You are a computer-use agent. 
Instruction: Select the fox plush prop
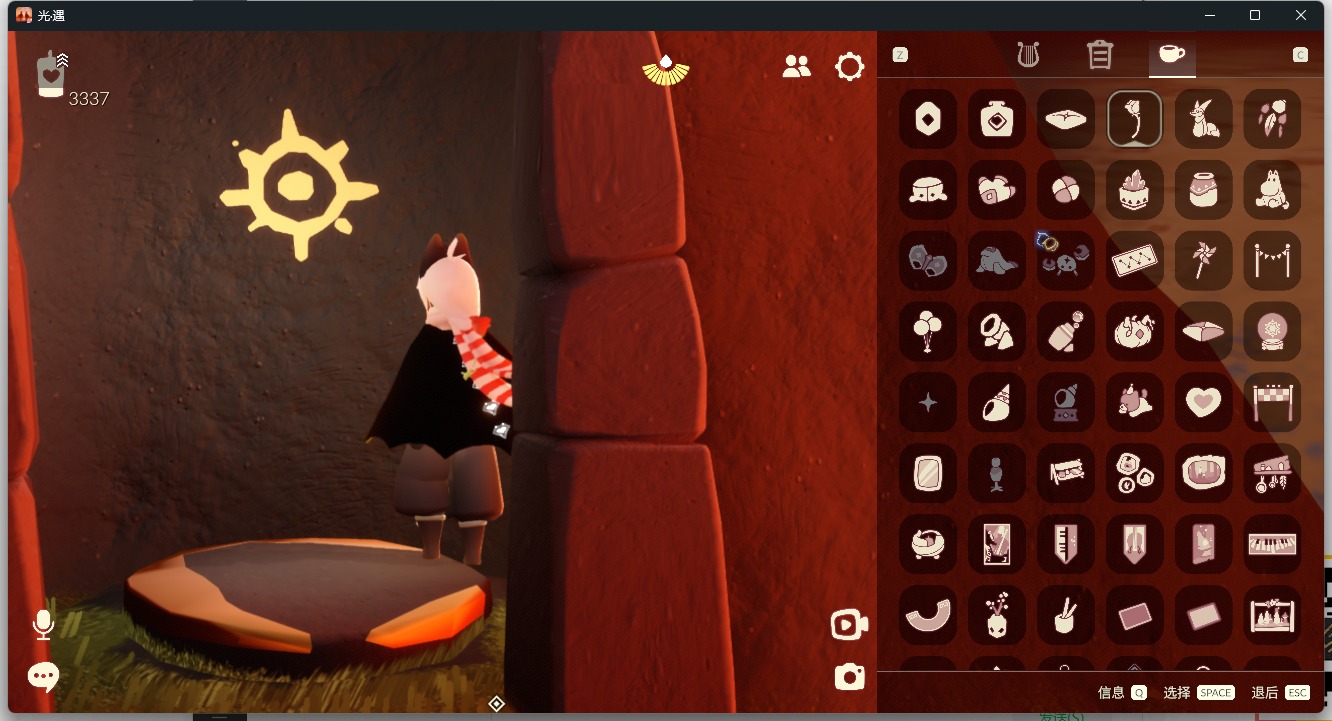1204,118
